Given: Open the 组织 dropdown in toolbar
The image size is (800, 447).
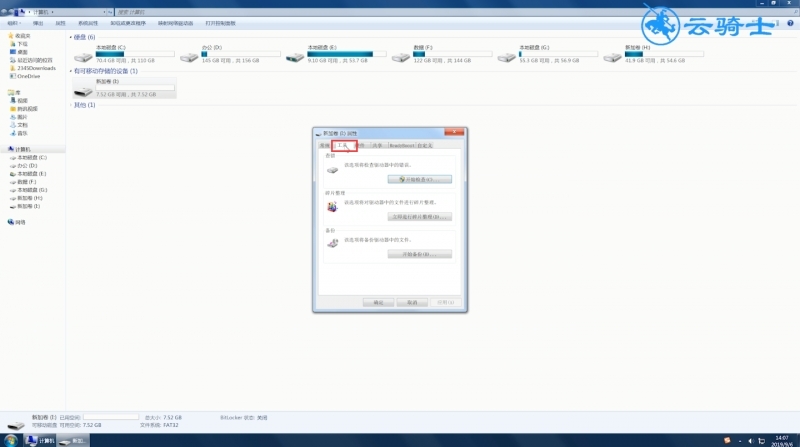Looking at the screenshot, I should [x=14, y=23].
